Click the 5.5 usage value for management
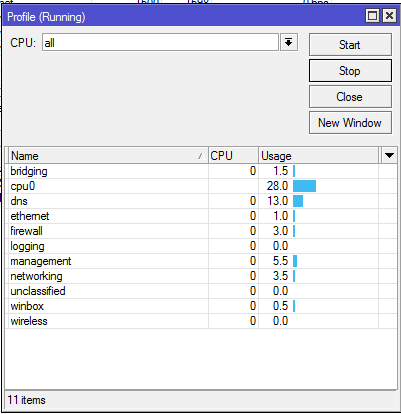The width and height of the screenshot is (401, 414). [x=280, y=261]
